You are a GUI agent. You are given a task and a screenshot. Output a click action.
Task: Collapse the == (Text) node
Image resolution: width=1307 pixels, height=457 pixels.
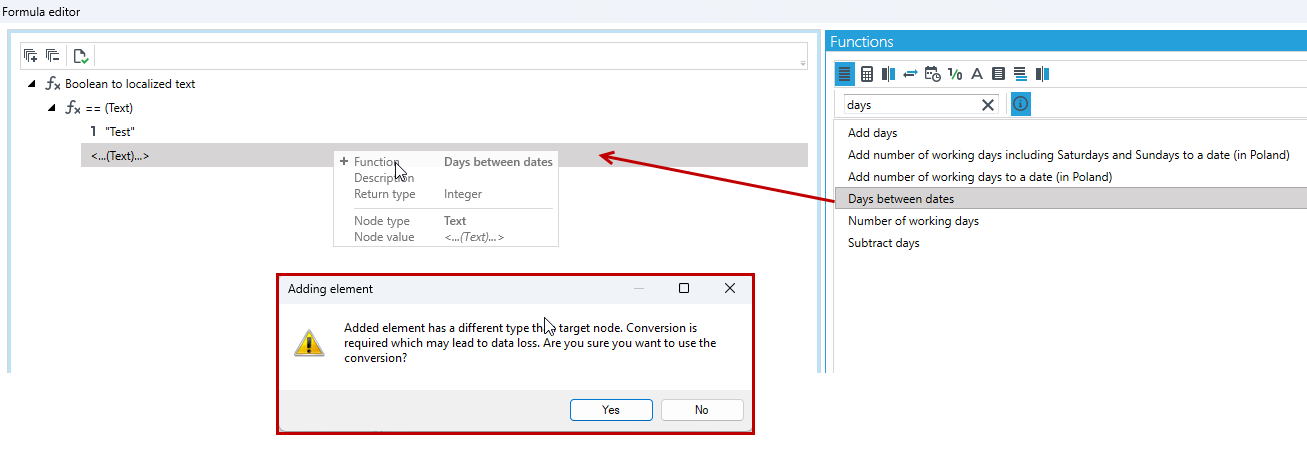tap(52, 108)
